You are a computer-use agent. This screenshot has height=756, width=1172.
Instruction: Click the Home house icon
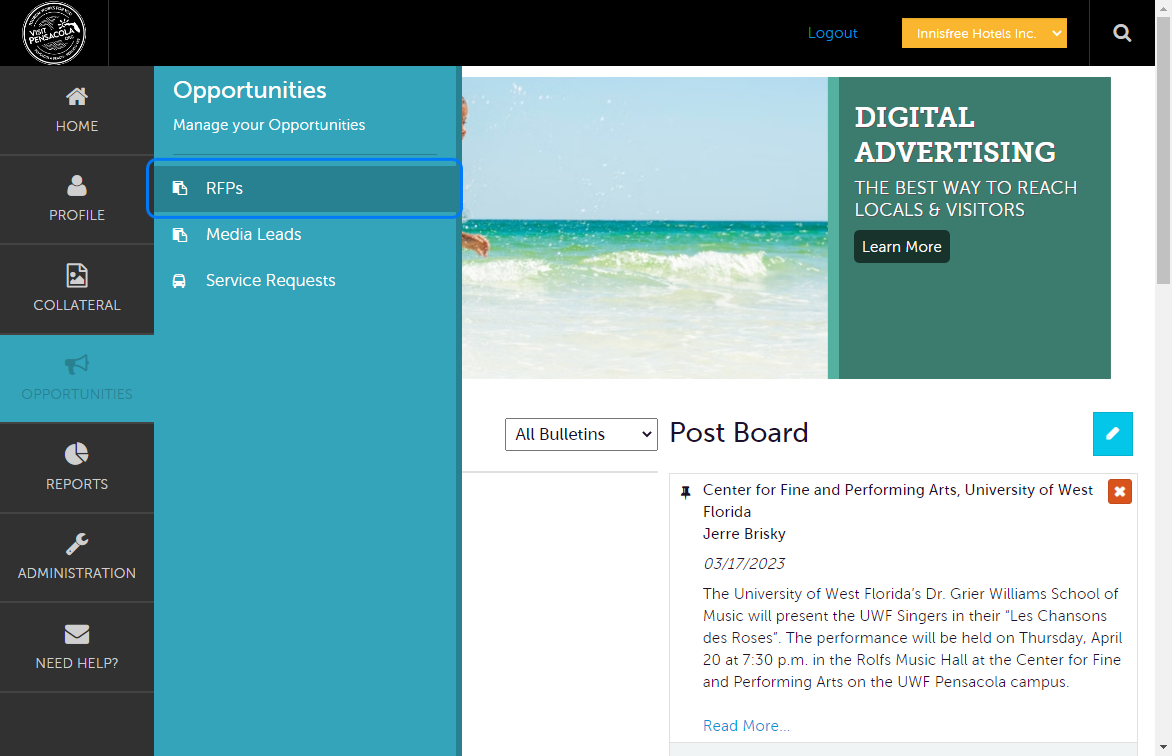77,96
